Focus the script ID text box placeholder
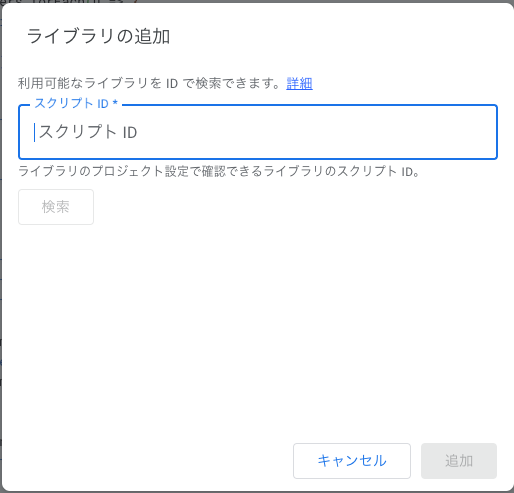 [88, 132]
